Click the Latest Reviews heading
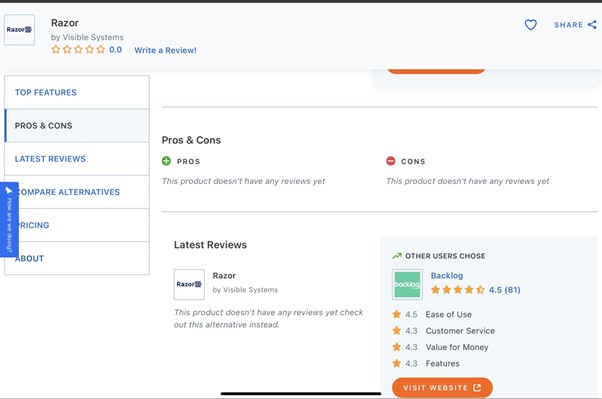602x399 pixels. pyautogui.click(x=210, y=245)
